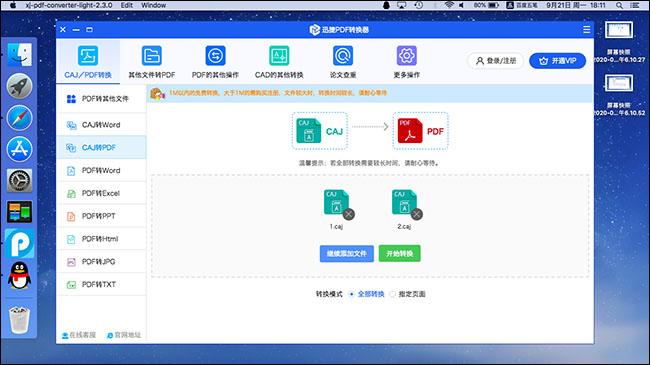The height and width of the screenshot is (365, 650).
Task: Choose 全部转换 conversion mode
Action: 367,294
